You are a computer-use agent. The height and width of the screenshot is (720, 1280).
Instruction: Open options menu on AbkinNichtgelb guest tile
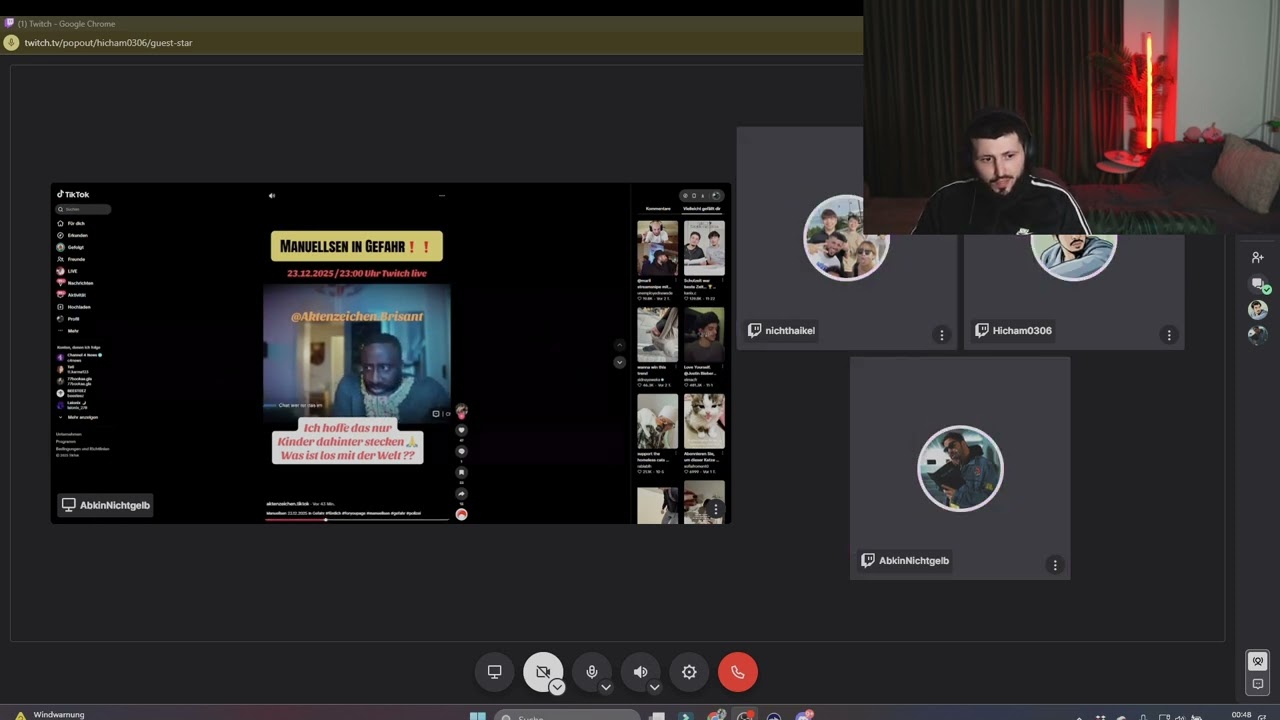1055,565
